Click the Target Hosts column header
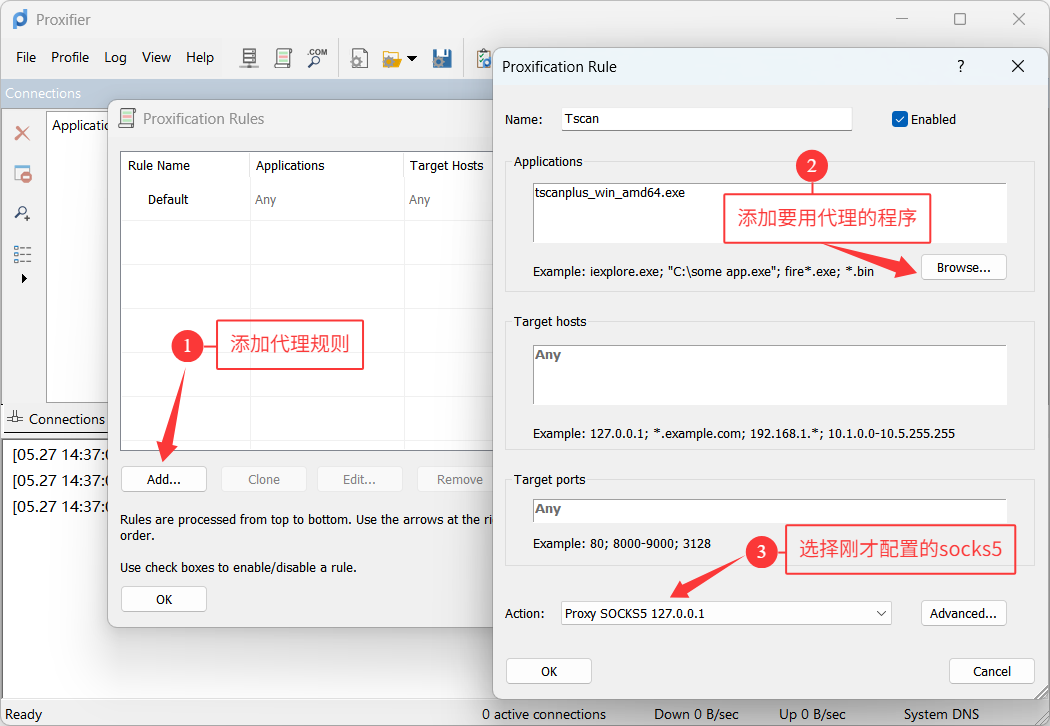The height and width of the screenshot is (726, 1050). (448, 165)
